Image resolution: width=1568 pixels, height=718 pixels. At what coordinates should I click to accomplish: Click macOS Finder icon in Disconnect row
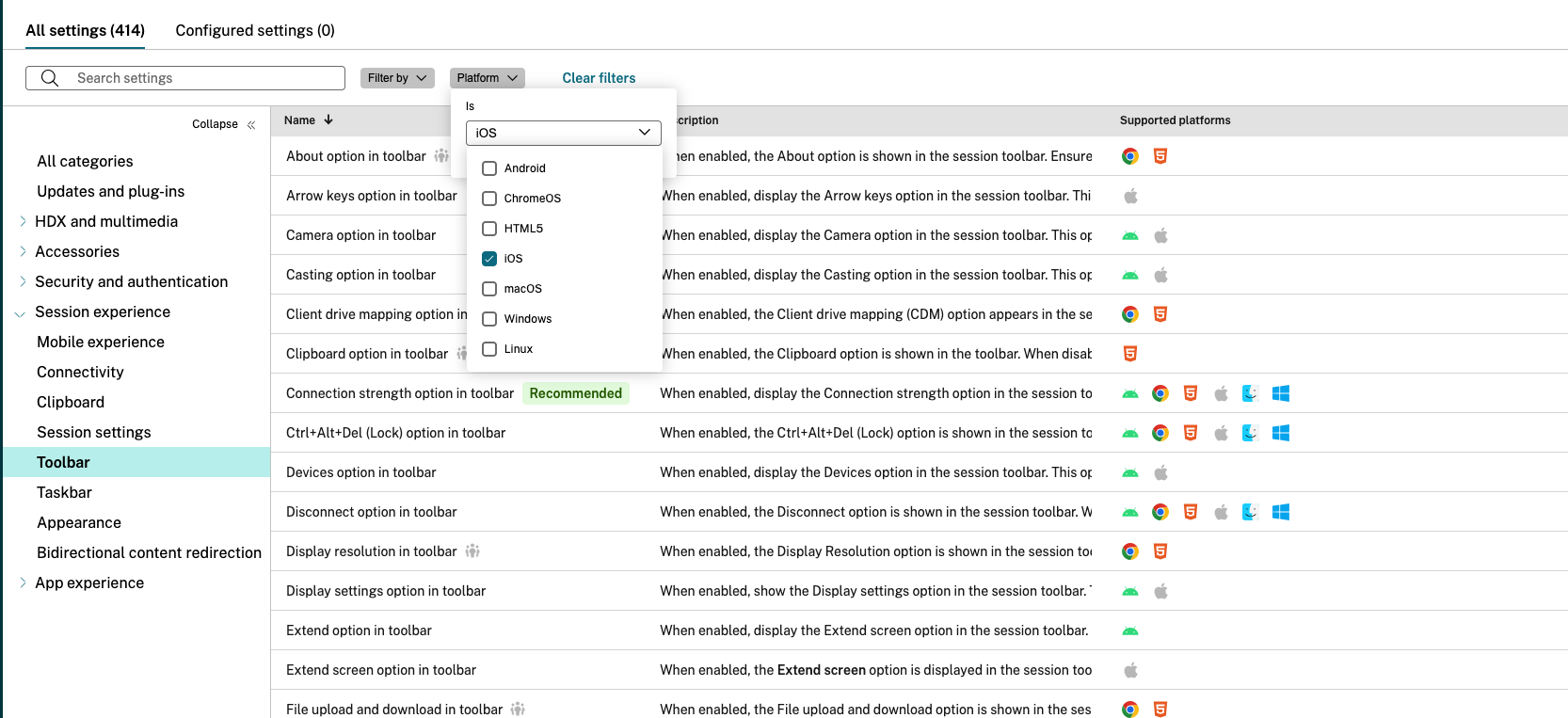tap(1250, 512)
